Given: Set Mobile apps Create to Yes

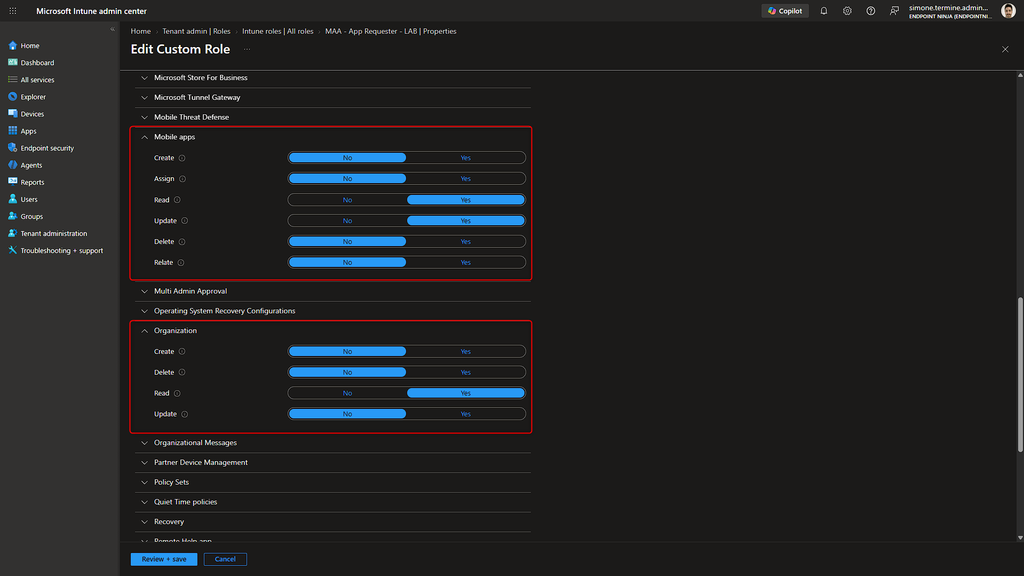Looking at the screenshot, I should coord(466,158).
